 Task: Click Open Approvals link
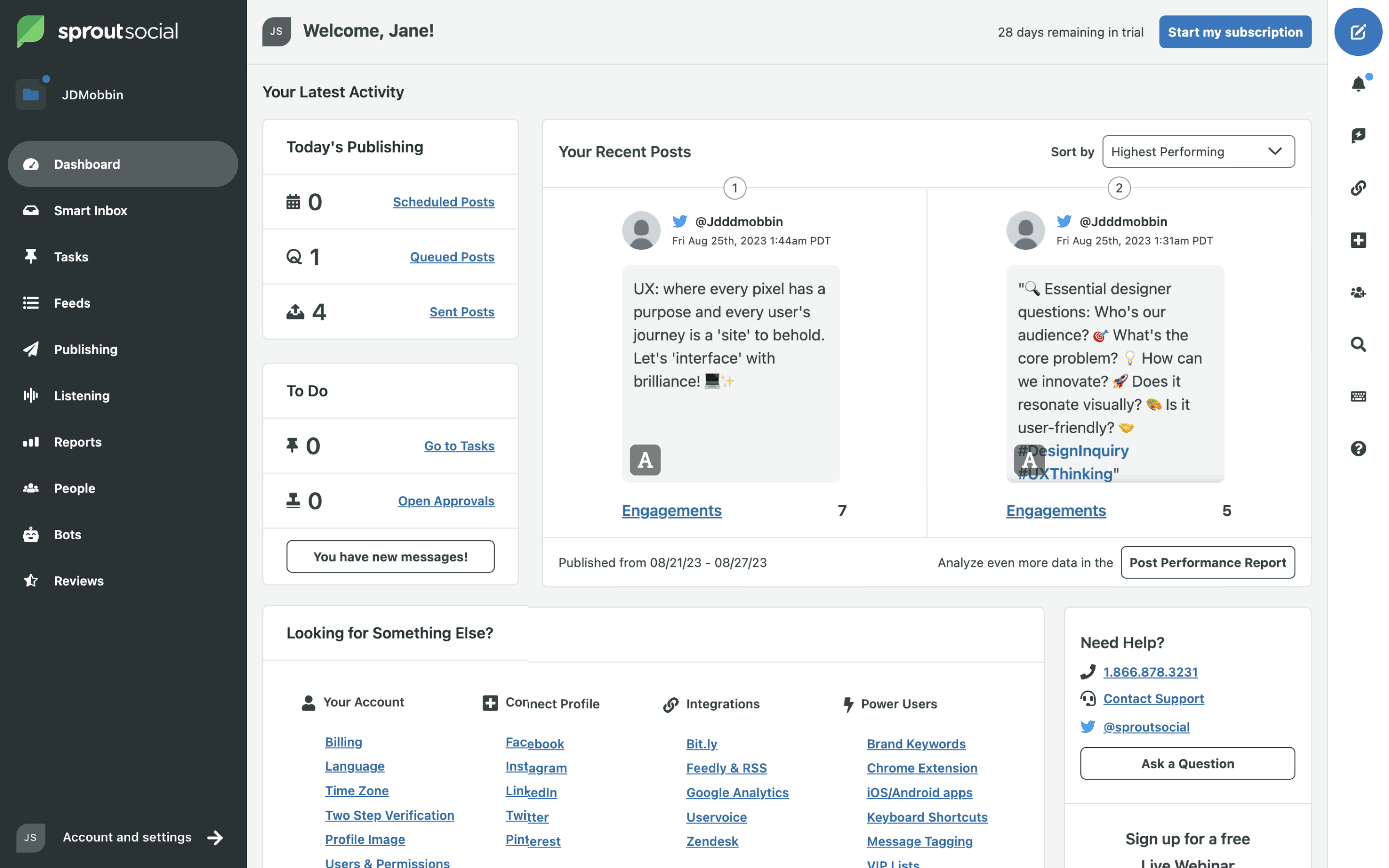[x=446, y=500]
